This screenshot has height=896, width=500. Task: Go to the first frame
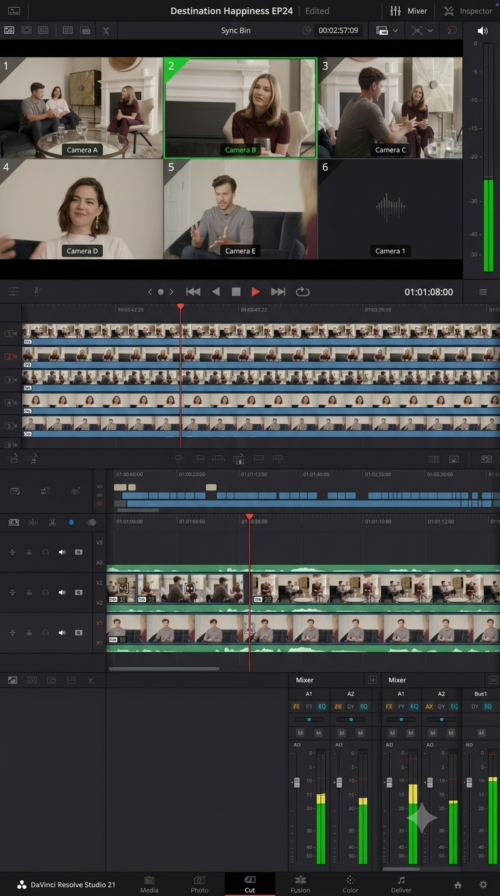193,292
